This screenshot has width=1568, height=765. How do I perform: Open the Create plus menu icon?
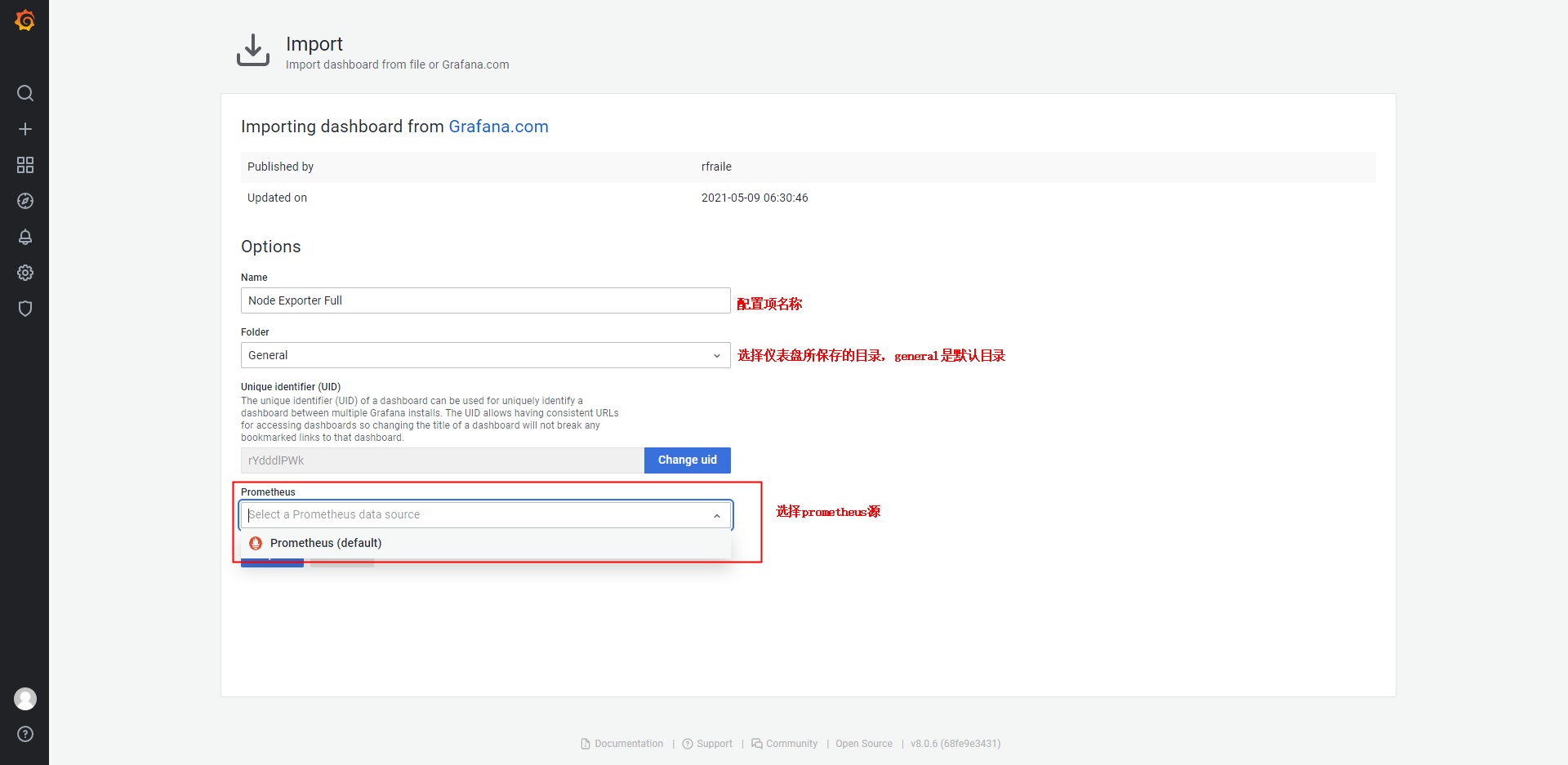coord(25,129)
